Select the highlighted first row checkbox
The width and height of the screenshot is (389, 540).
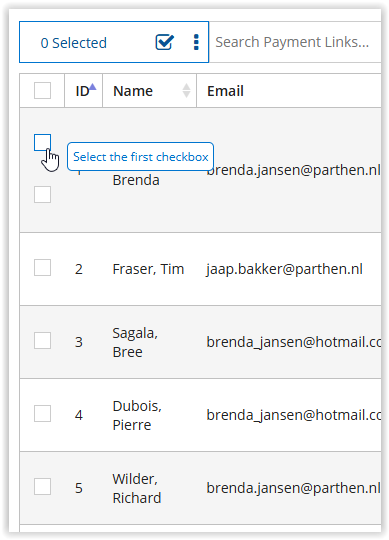tap(42, 142)
